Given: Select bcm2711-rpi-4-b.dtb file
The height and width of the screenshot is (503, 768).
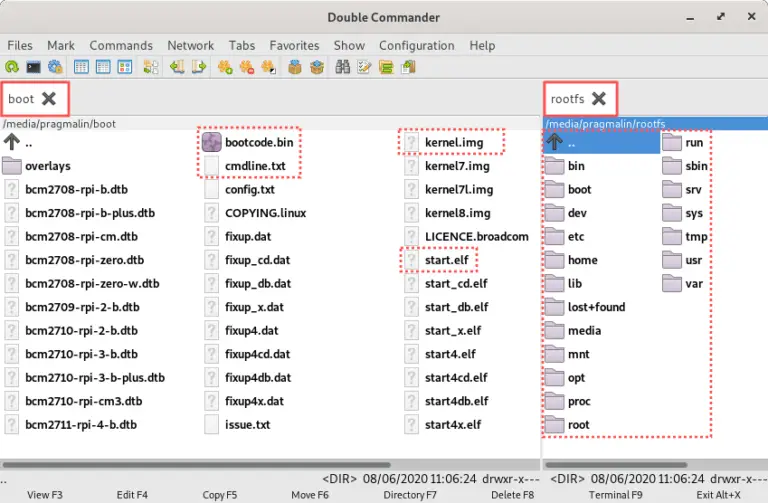Looking at the screenshot, I should (81, 424).
